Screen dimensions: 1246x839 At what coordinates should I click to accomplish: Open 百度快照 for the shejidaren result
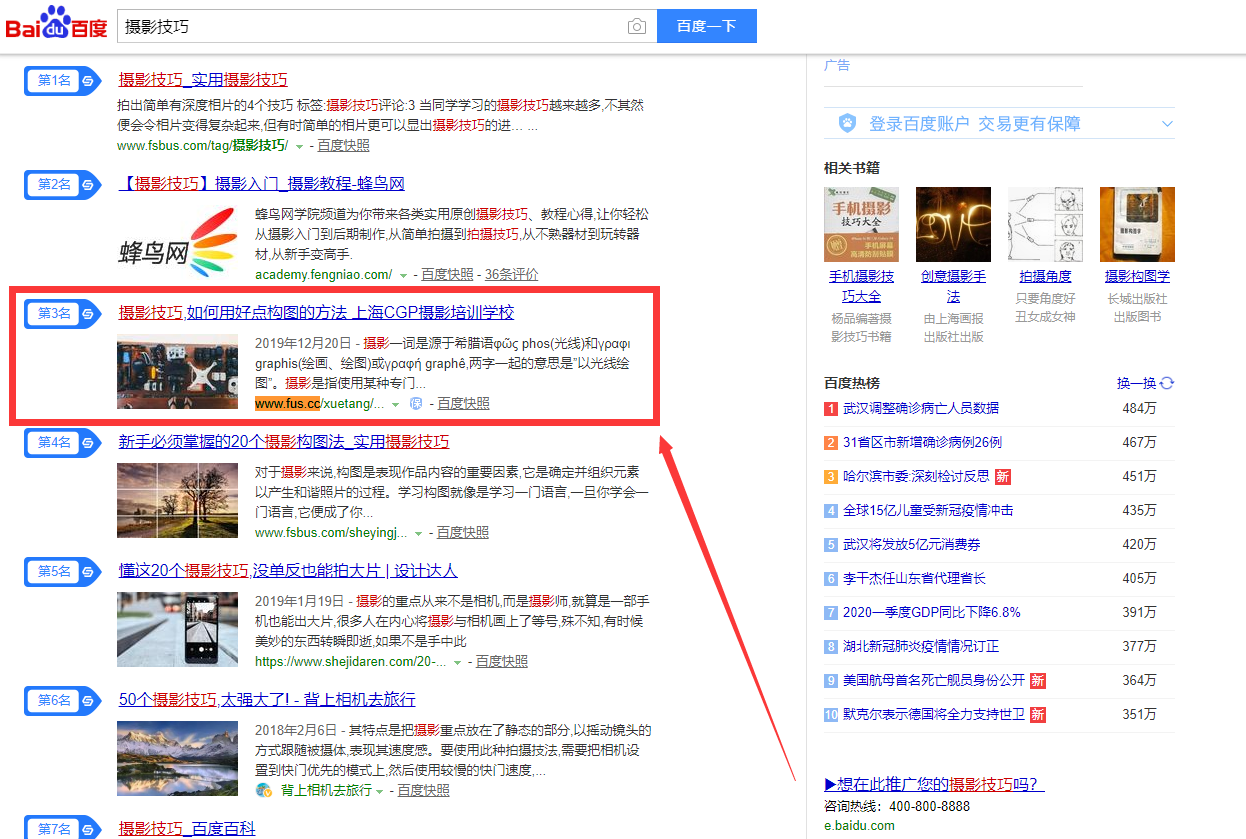click(502, 662)
